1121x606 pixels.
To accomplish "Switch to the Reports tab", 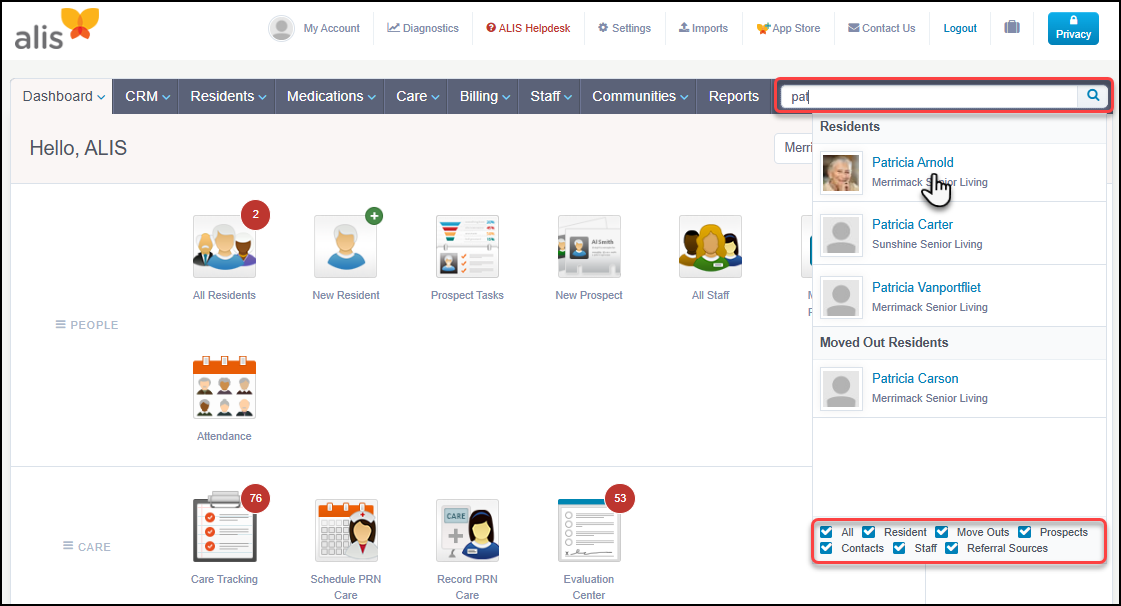I will coord(733,96).
